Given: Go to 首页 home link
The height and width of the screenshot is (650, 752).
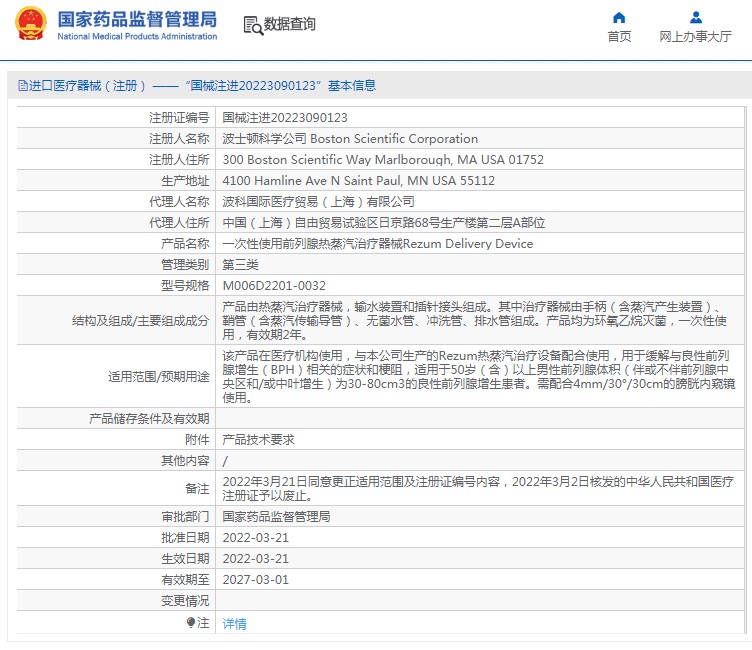Looking at the screenshot, I should point(619,36).
